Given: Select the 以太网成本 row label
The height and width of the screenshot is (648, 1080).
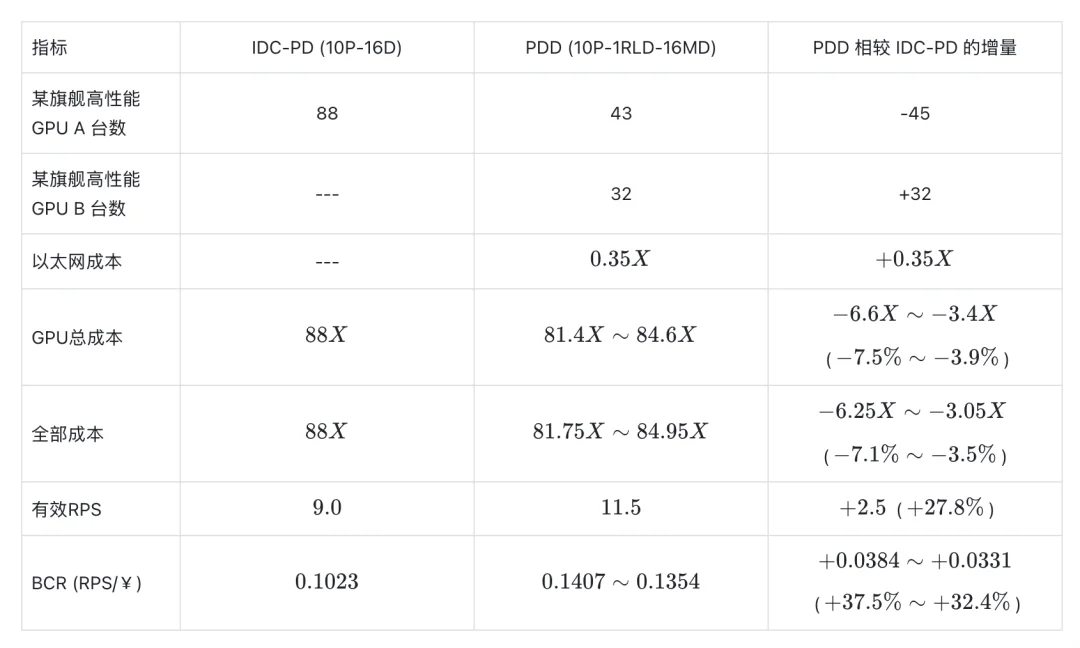Looking at the screenshot, I should 77,262.
